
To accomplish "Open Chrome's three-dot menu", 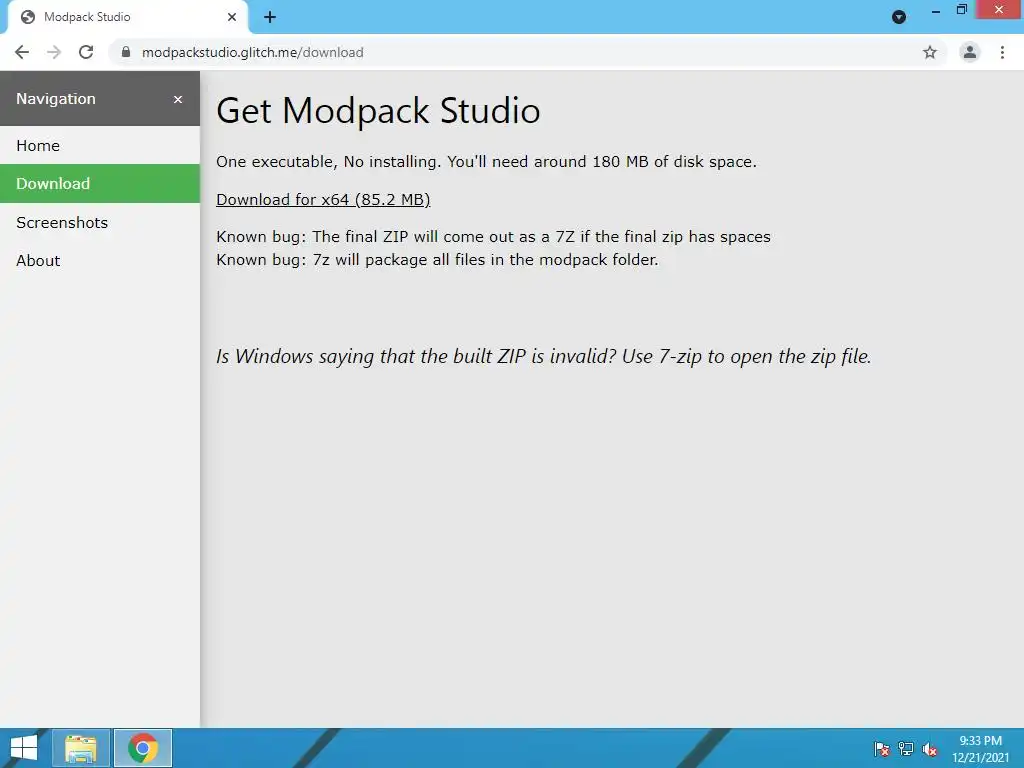I will click(1002, 52).
